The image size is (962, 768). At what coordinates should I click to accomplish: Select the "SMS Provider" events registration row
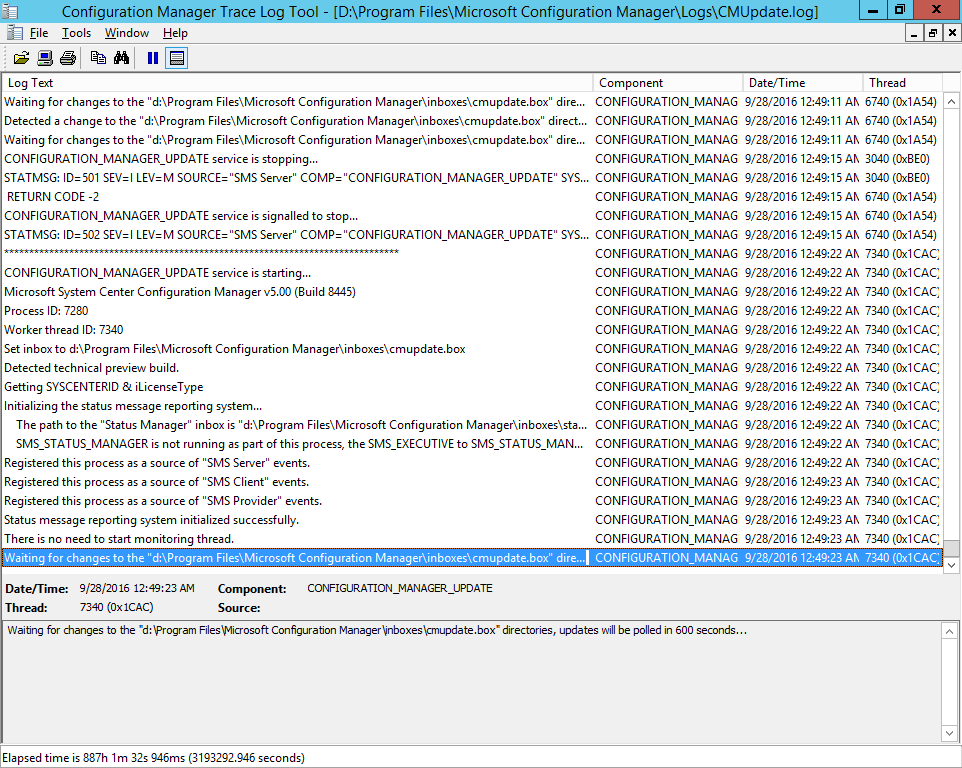[472, 501]
